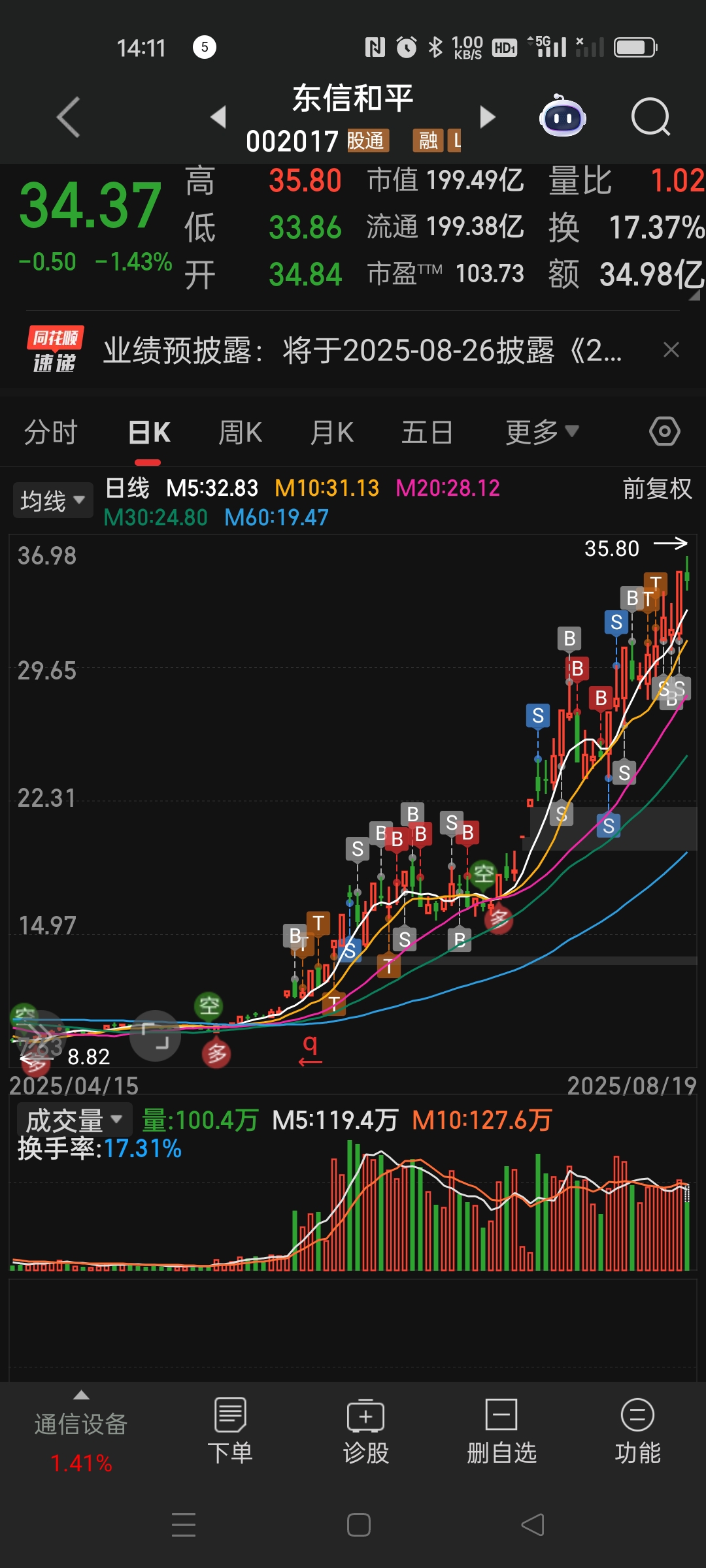This screenshot has height=1568, width=706.
Task: Switch to 周K tab
Action: tap(241, 432)
